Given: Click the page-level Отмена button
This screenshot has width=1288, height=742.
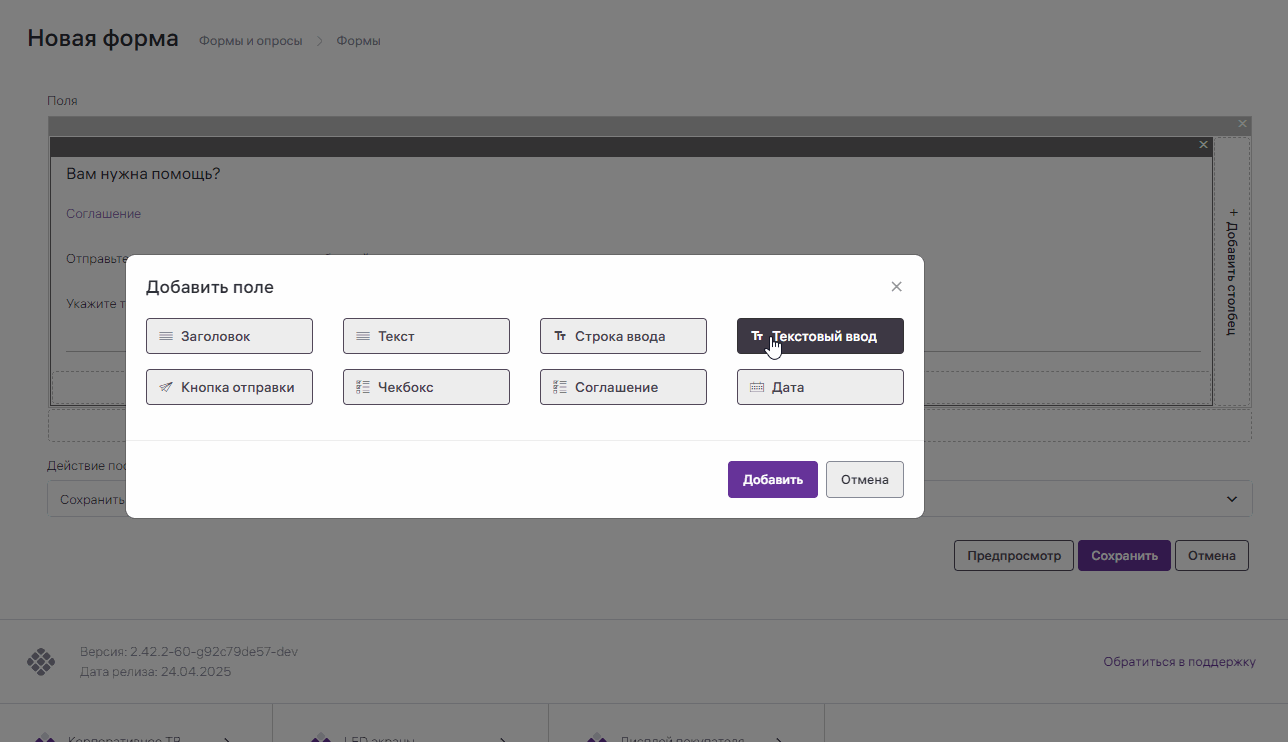Looking at the screenshot, I should [x=1211, y=556].
